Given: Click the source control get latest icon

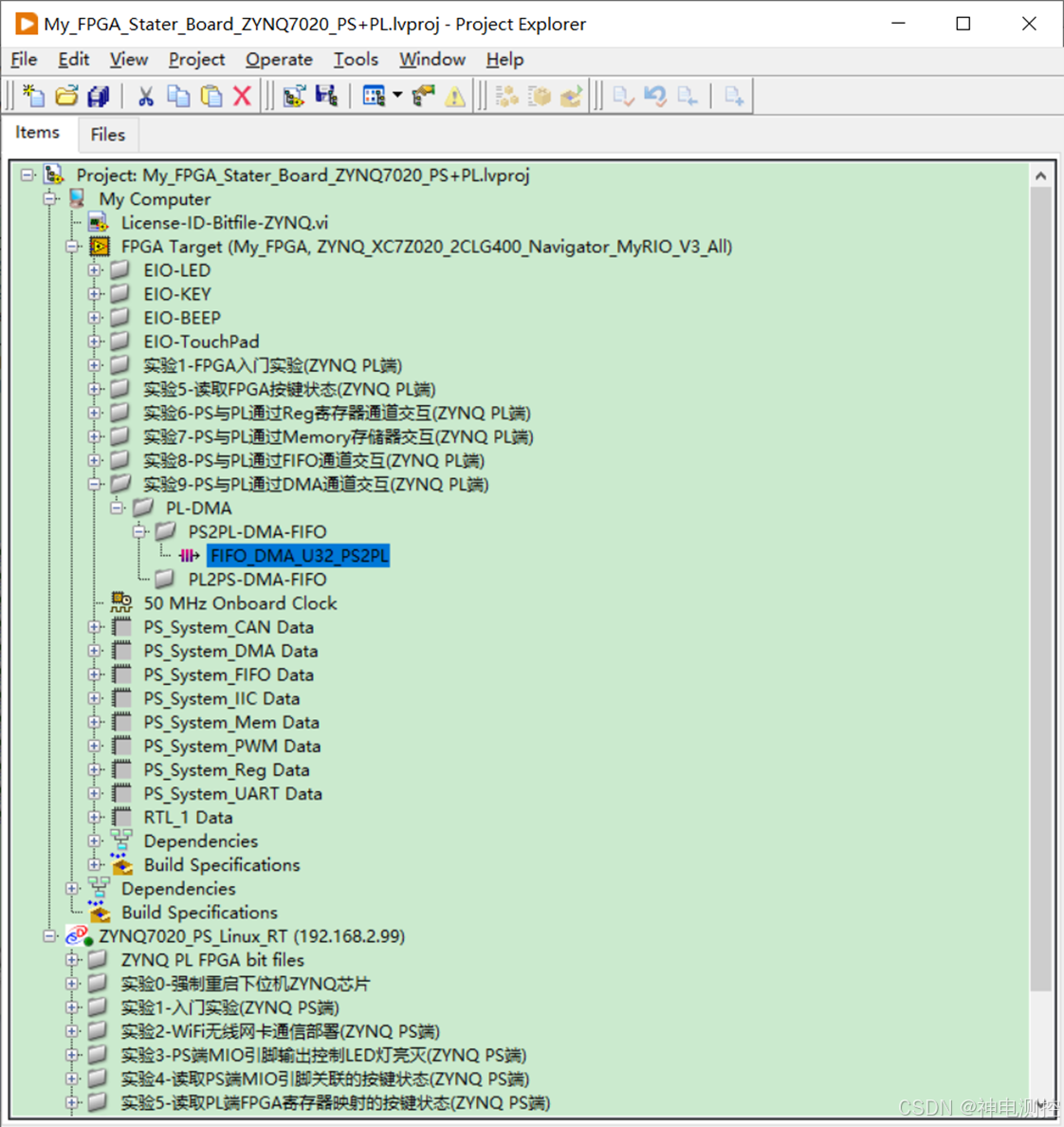Looking at the screenshot, I should click(x=687, y=96).
